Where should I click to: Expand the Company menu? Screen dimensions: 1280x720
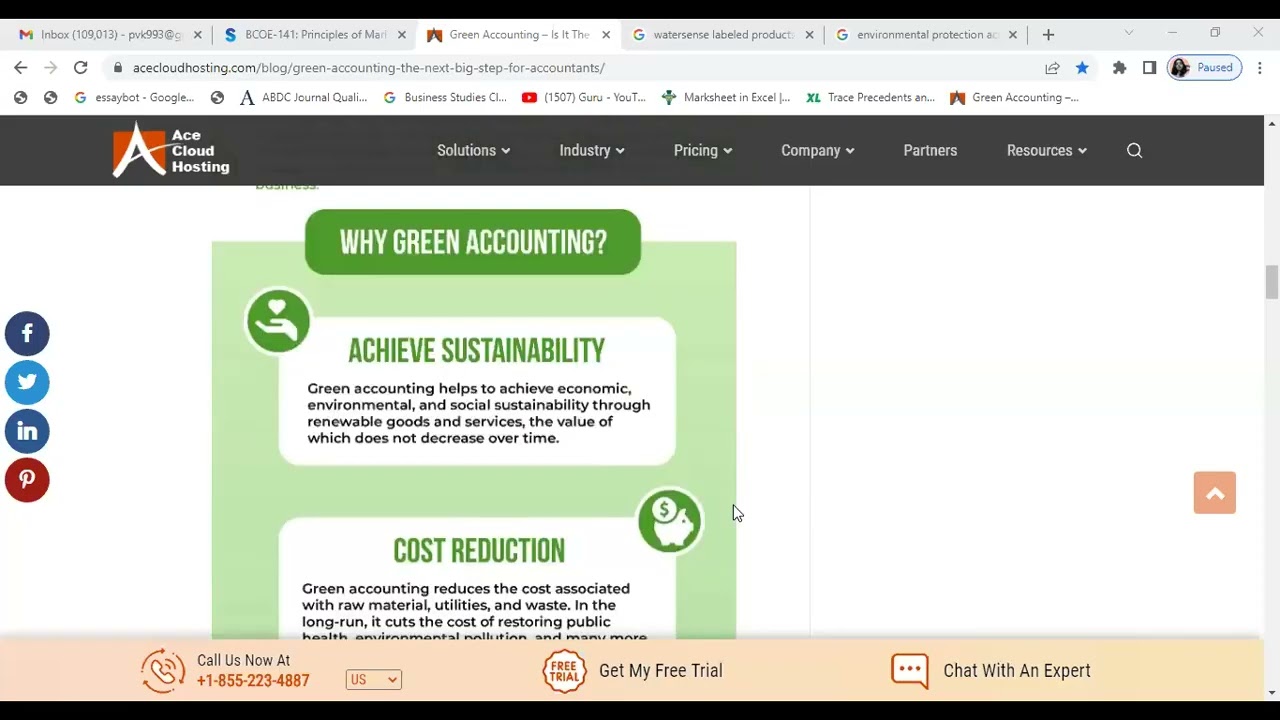817,150
